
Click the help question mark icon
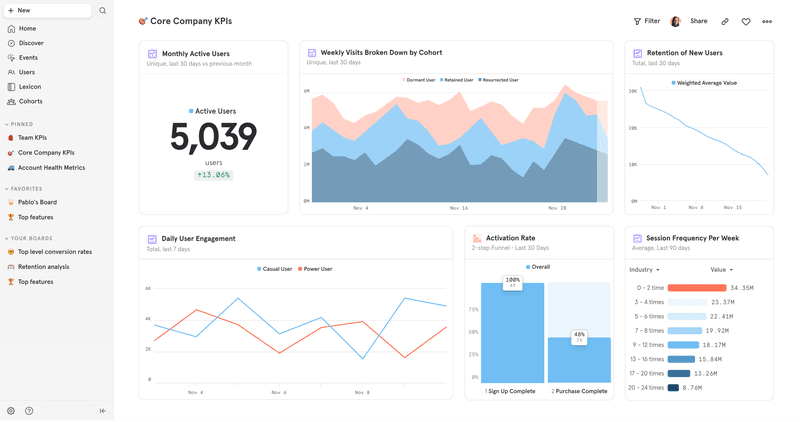click(29, 411)
